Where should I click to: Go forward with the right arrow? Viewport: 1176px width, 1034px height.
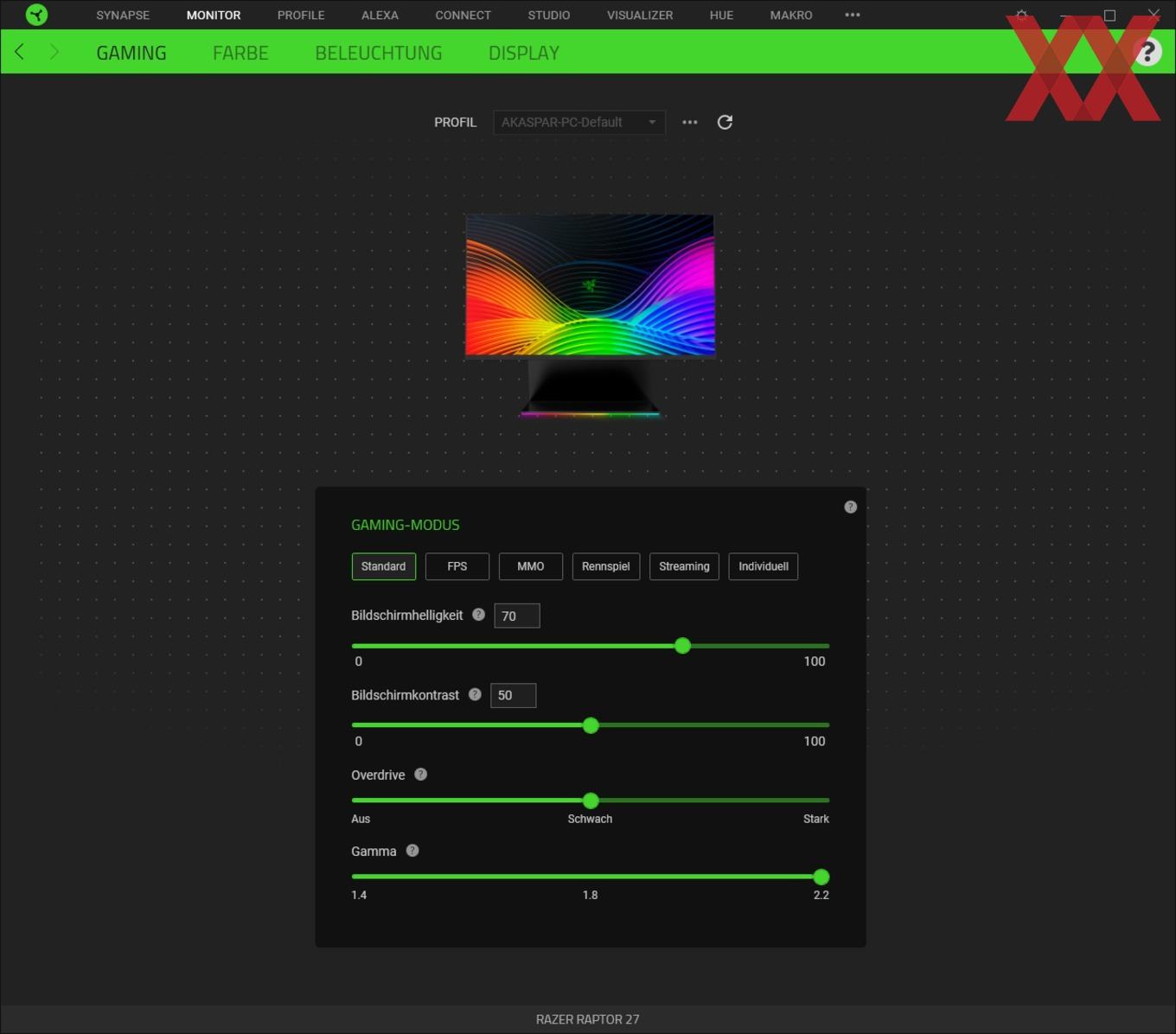(54, 52)
